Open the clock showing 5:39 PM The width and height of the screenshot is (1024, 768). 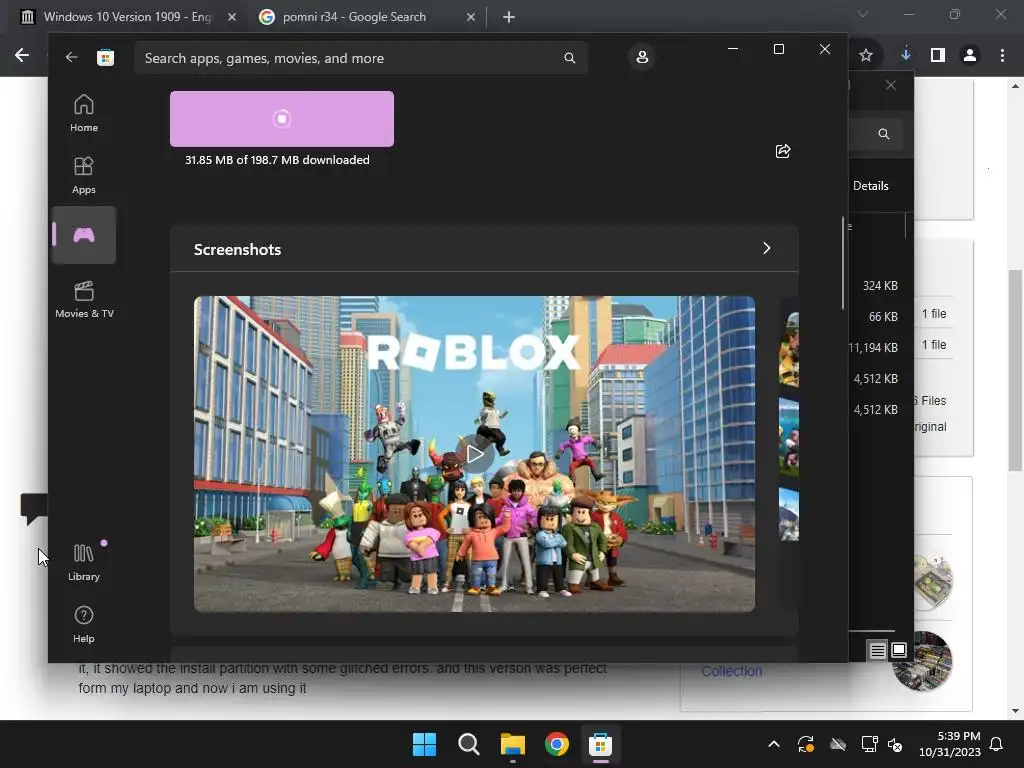coord(950,744)
